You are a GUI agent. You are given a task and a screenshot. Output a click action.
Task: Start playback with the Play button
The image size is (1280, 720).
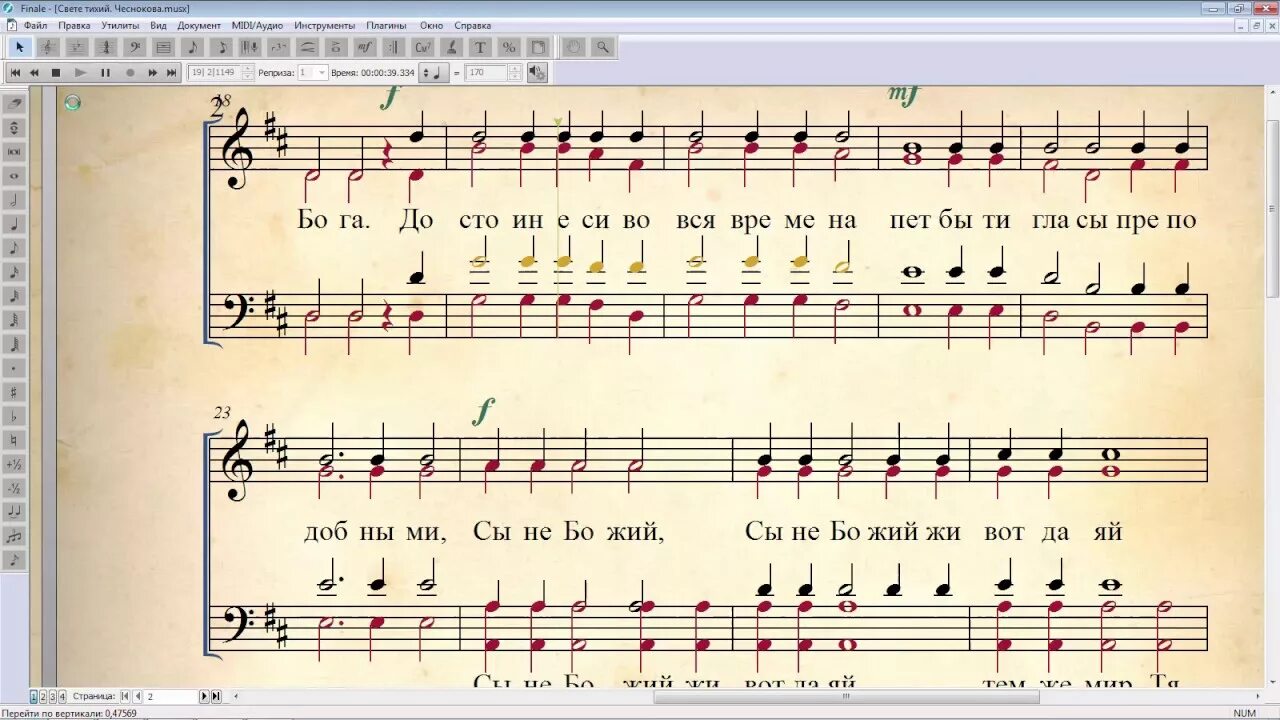coord(80,73)
